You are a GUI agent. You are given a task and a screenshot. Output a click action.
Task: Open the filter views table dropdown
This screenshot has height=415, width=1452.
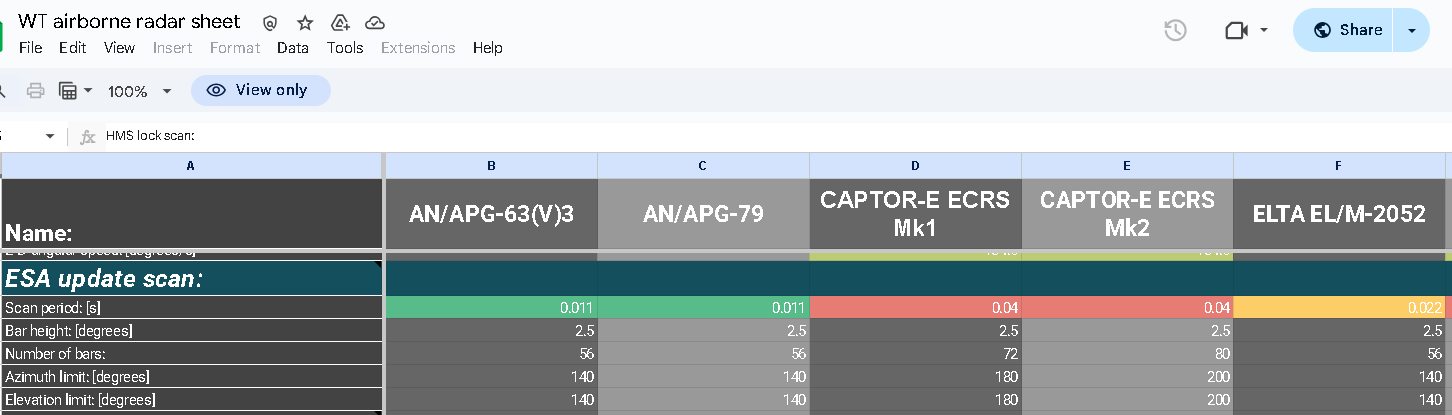76,91
